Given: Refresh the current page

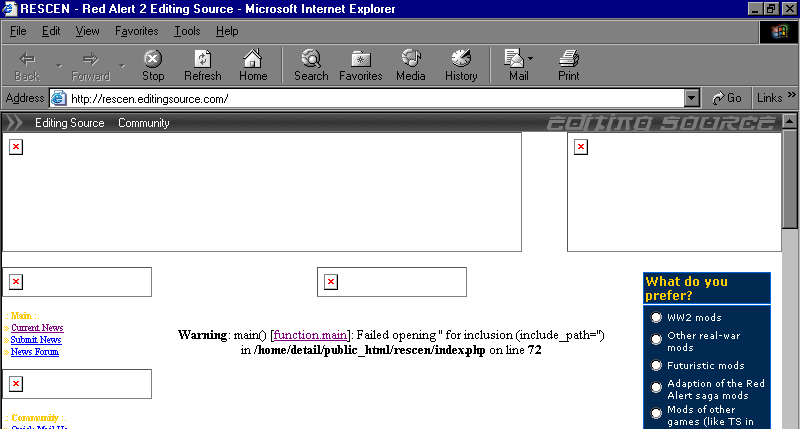Looking at the screenshot, I should (203, 66).
